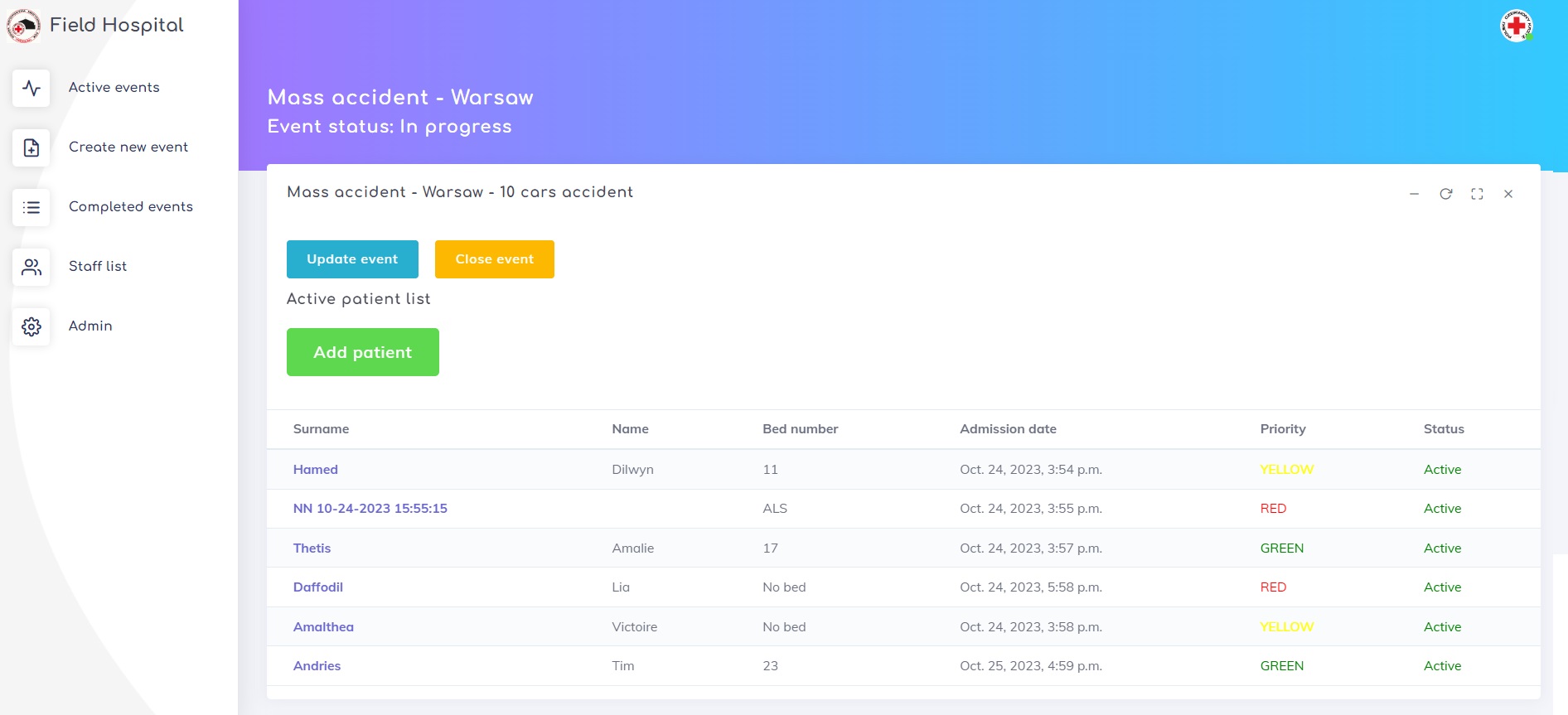Click name Victoire in table
Image resolution: width=1568 pixels, height=715 pixels.
click(x=634, y=627)
